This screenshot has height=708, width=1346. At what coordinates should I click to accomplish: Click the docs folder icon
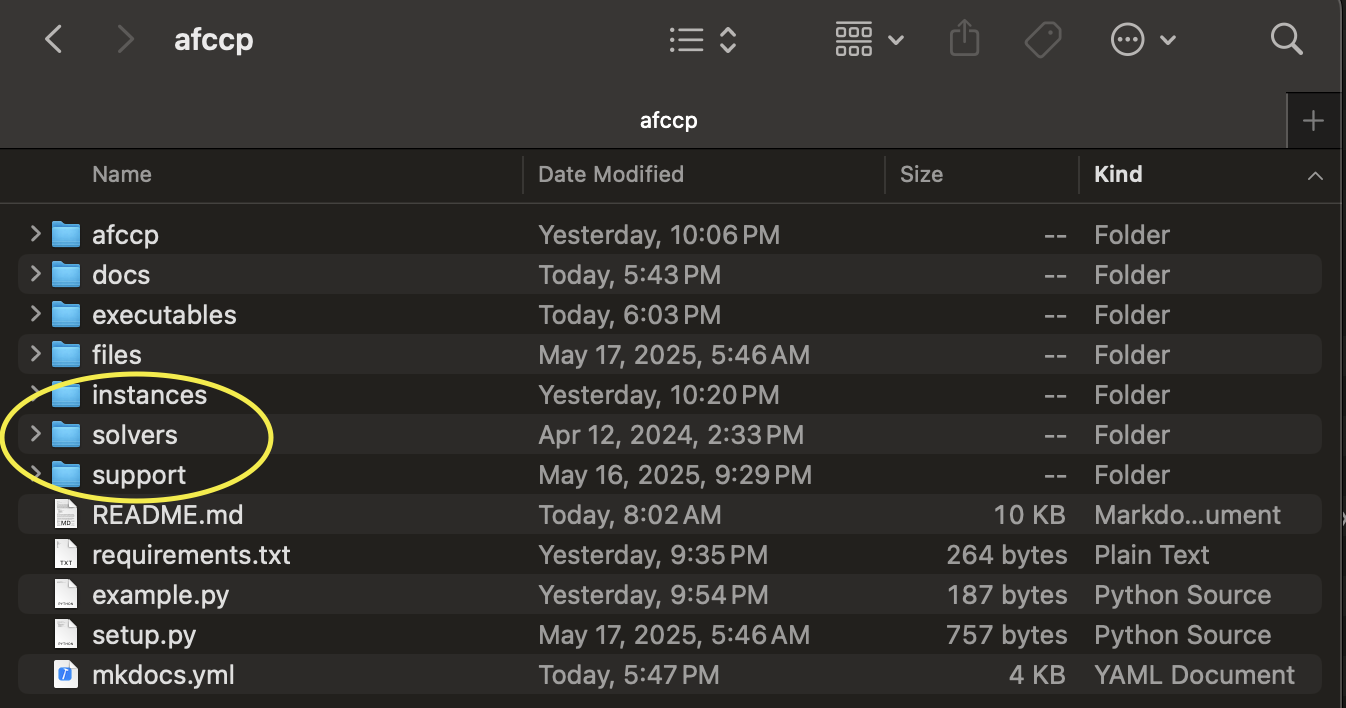(66, 274)
